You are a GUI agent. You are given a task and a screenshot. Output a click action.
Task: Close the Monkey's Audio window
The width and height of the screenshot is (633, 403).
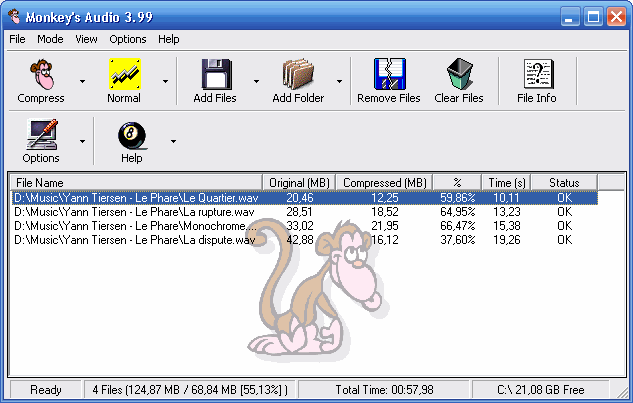pyautogui.click(x=616, y=17)
